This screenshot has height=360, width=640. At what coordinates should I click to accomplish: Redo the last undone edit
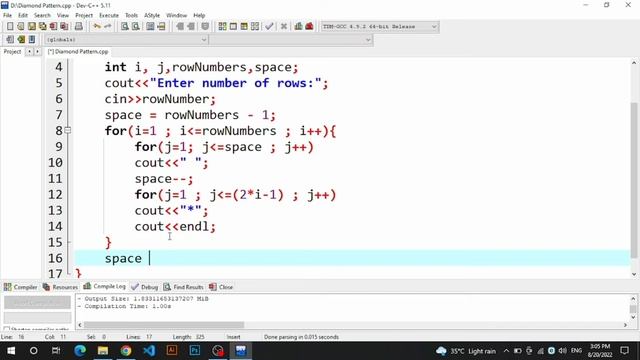[x=108, y=27]
